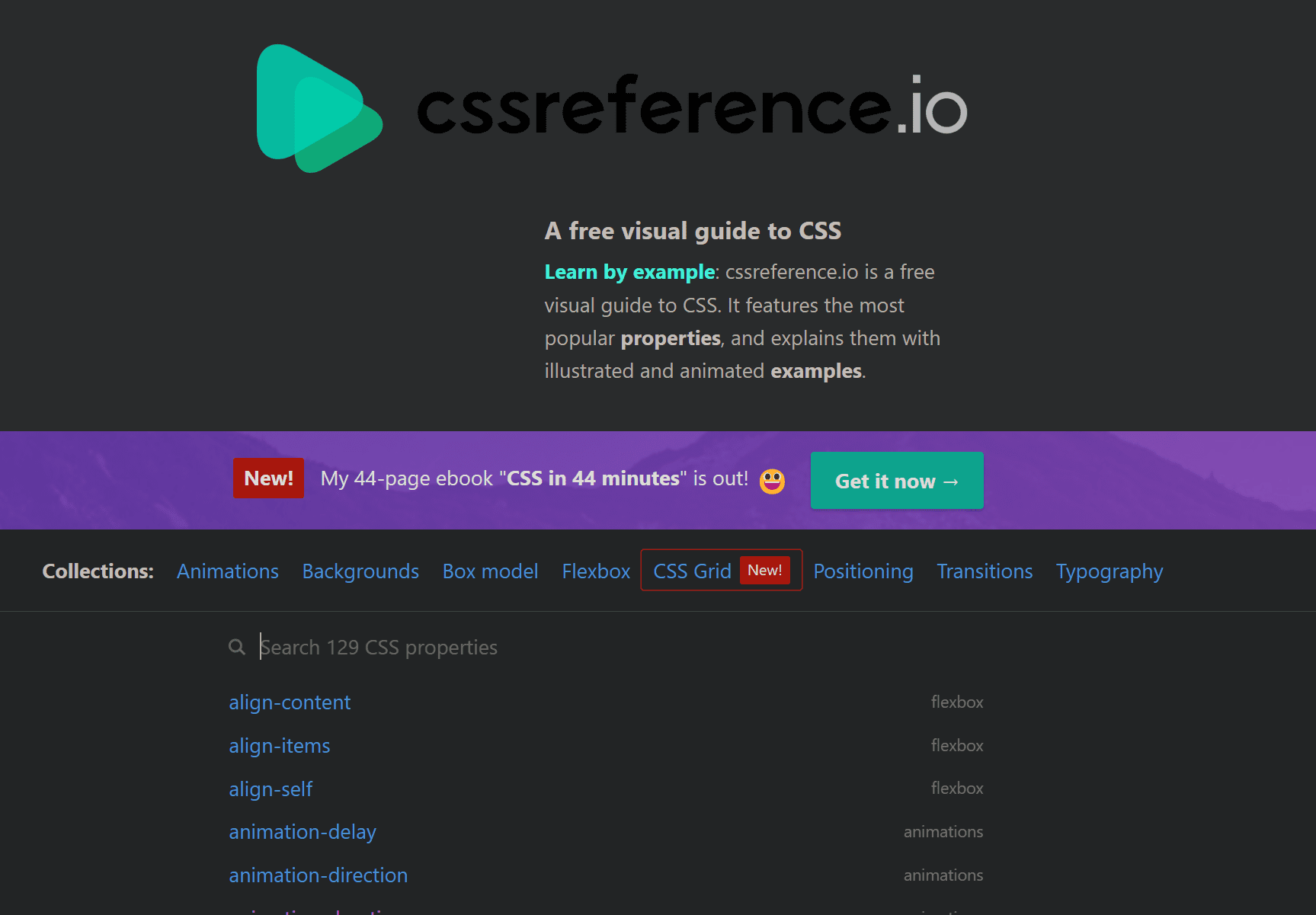1316x915 pixels.
Task: Open the Animations collection
Action: pos(228,571)
